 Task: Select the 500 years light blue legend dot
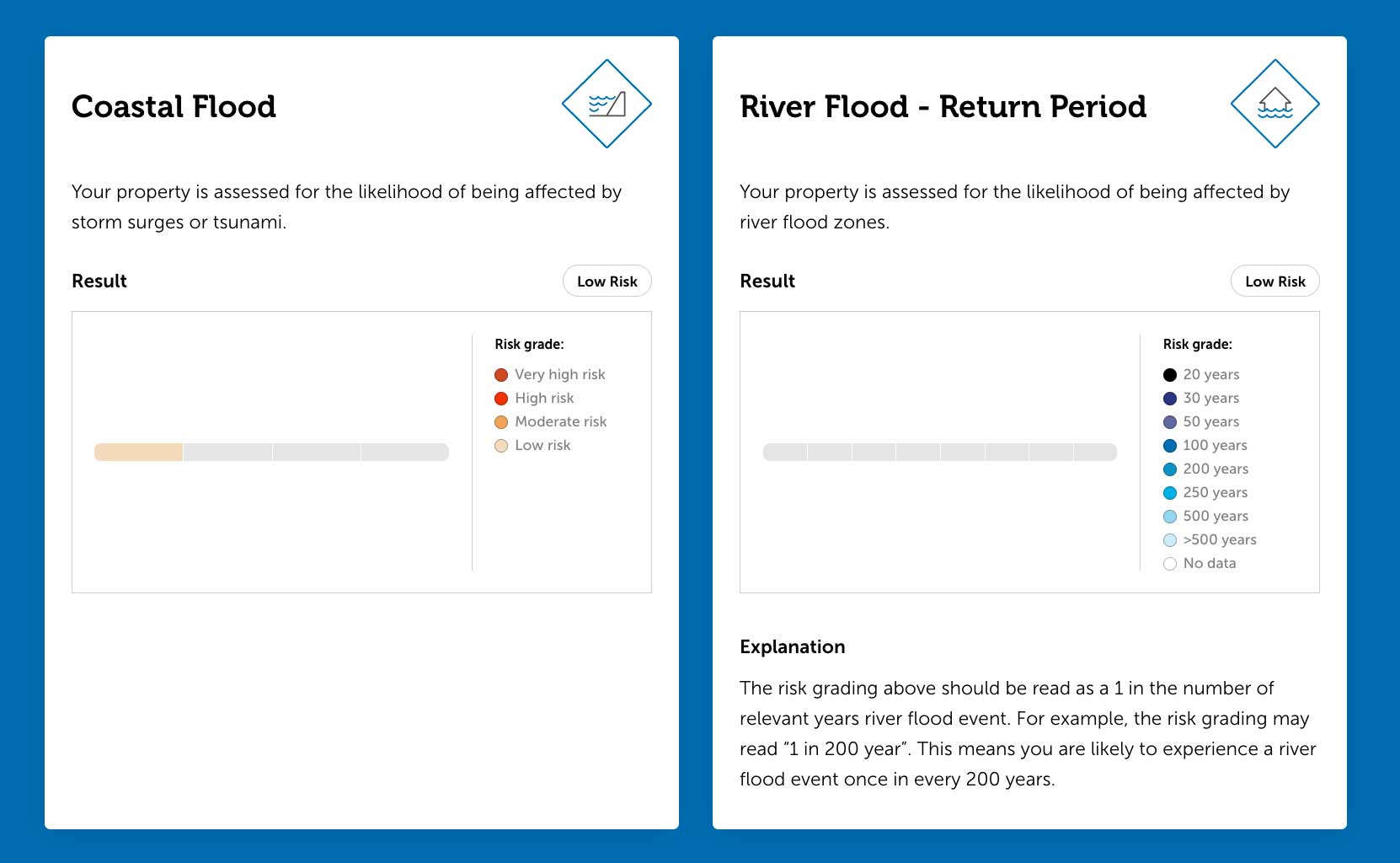(x=1169, y=516)
